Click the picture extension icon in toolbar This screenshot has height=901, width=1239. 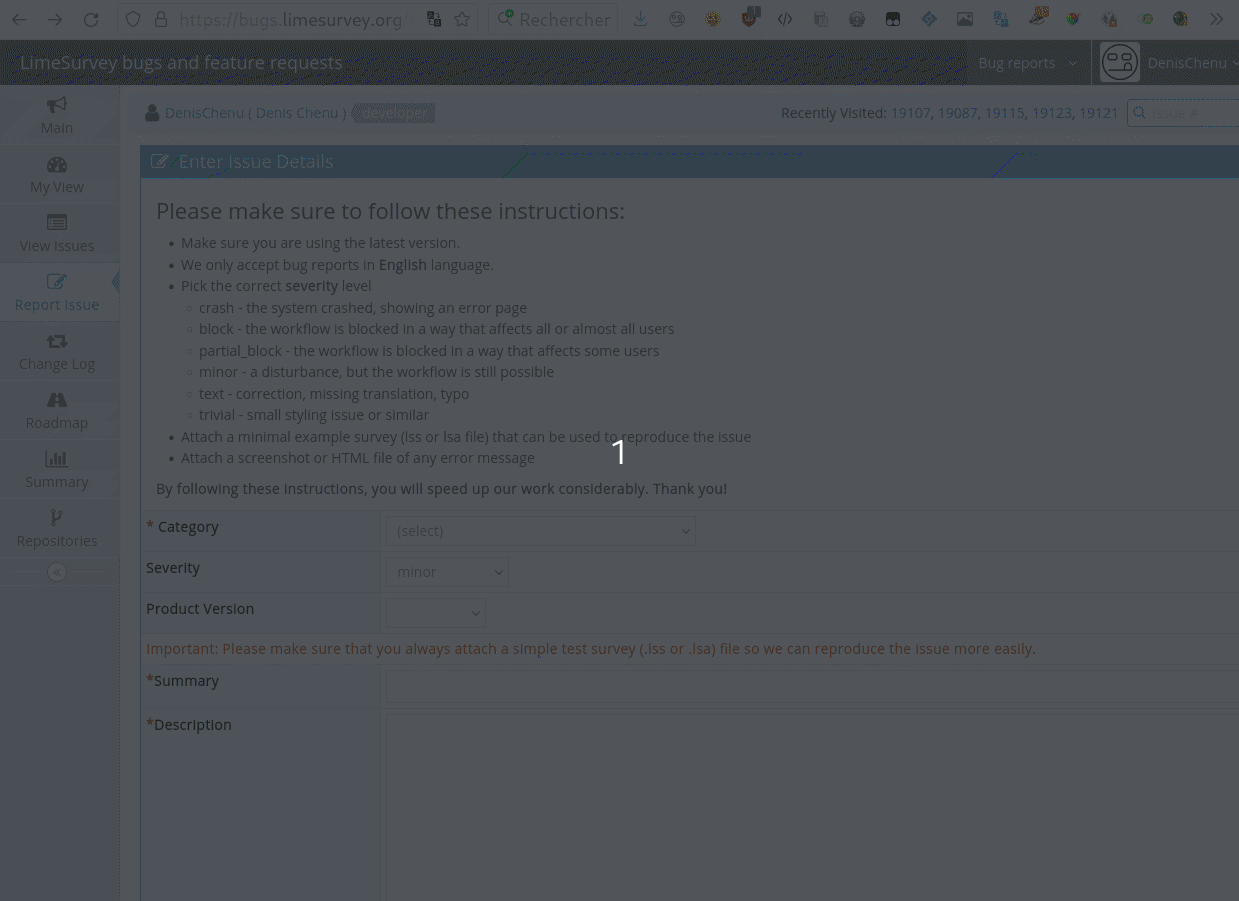965,19
